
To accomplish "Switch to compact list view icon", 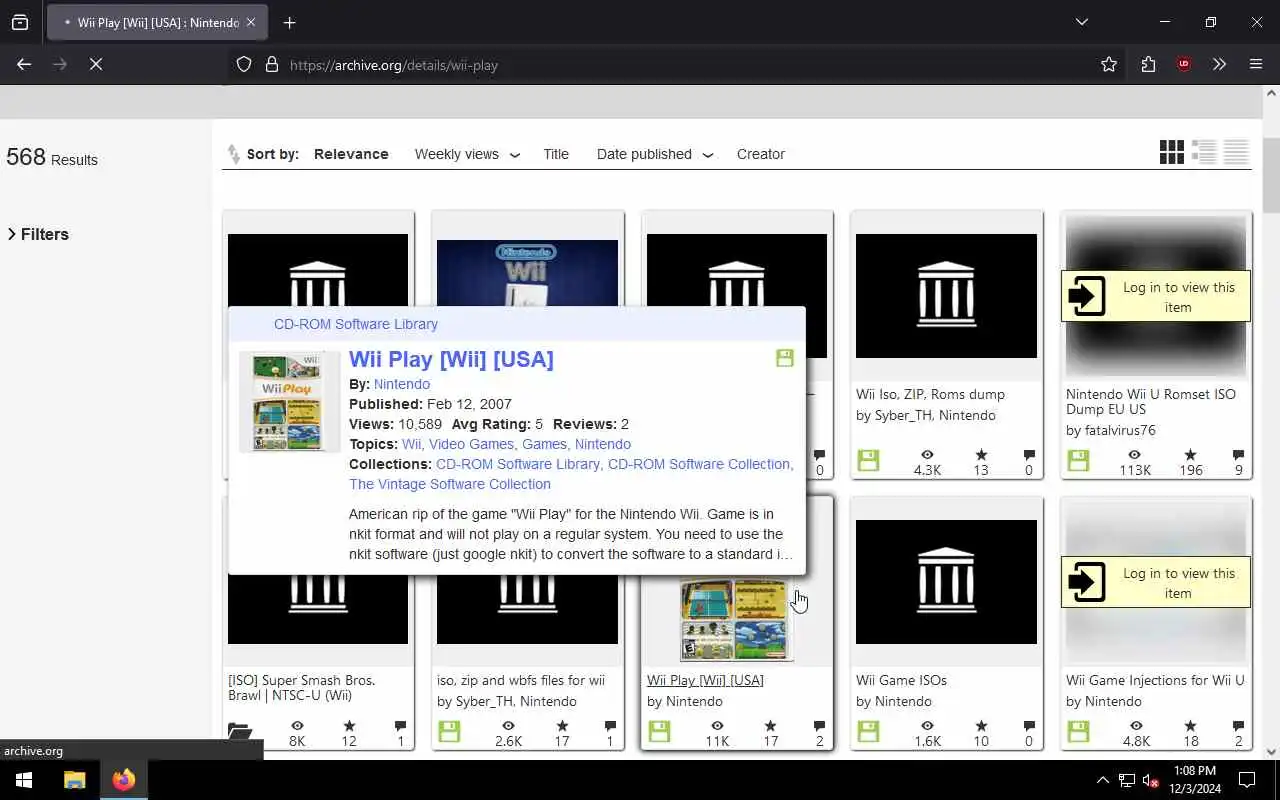I will (x=1236, y=152).
